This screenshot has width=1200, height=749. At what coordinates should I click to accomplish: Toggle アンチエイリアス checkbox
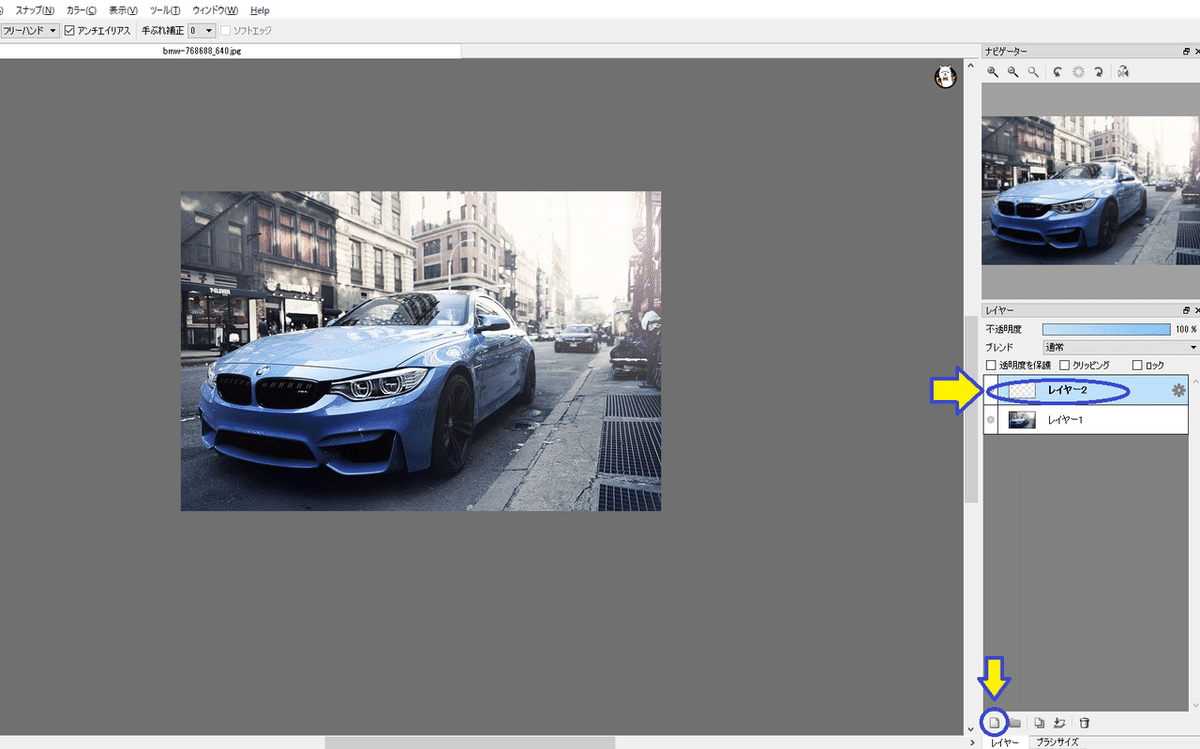coord(70,31)
